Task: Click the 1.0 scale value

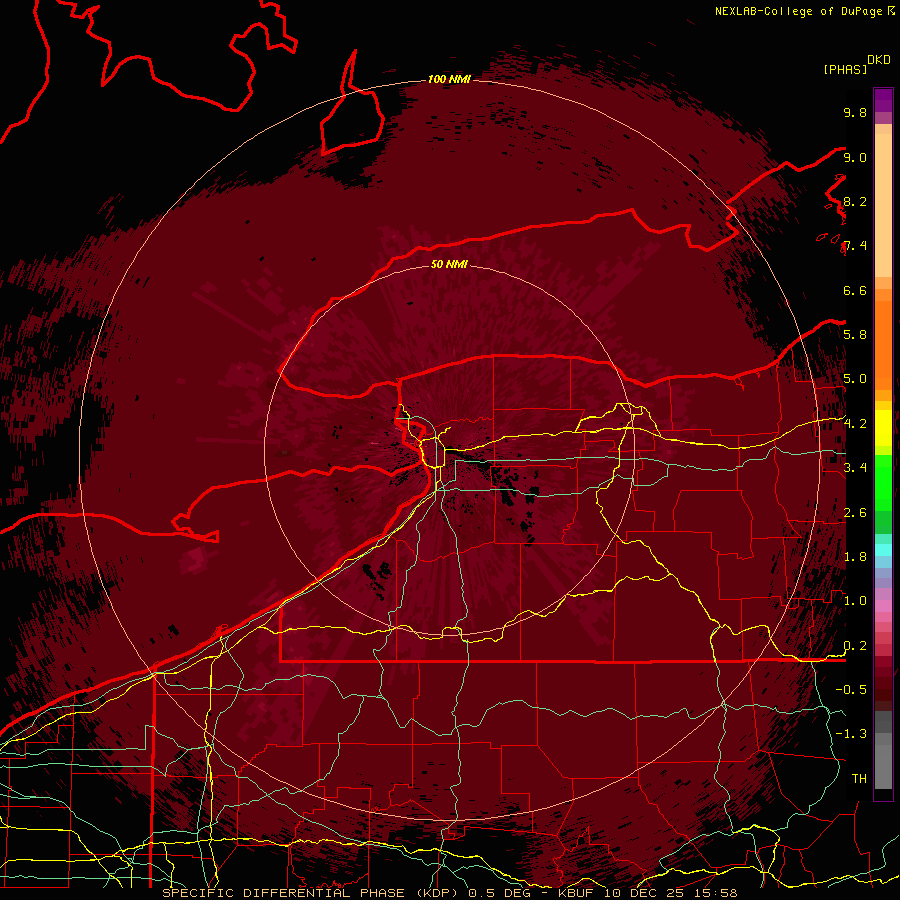Action: 855,601
